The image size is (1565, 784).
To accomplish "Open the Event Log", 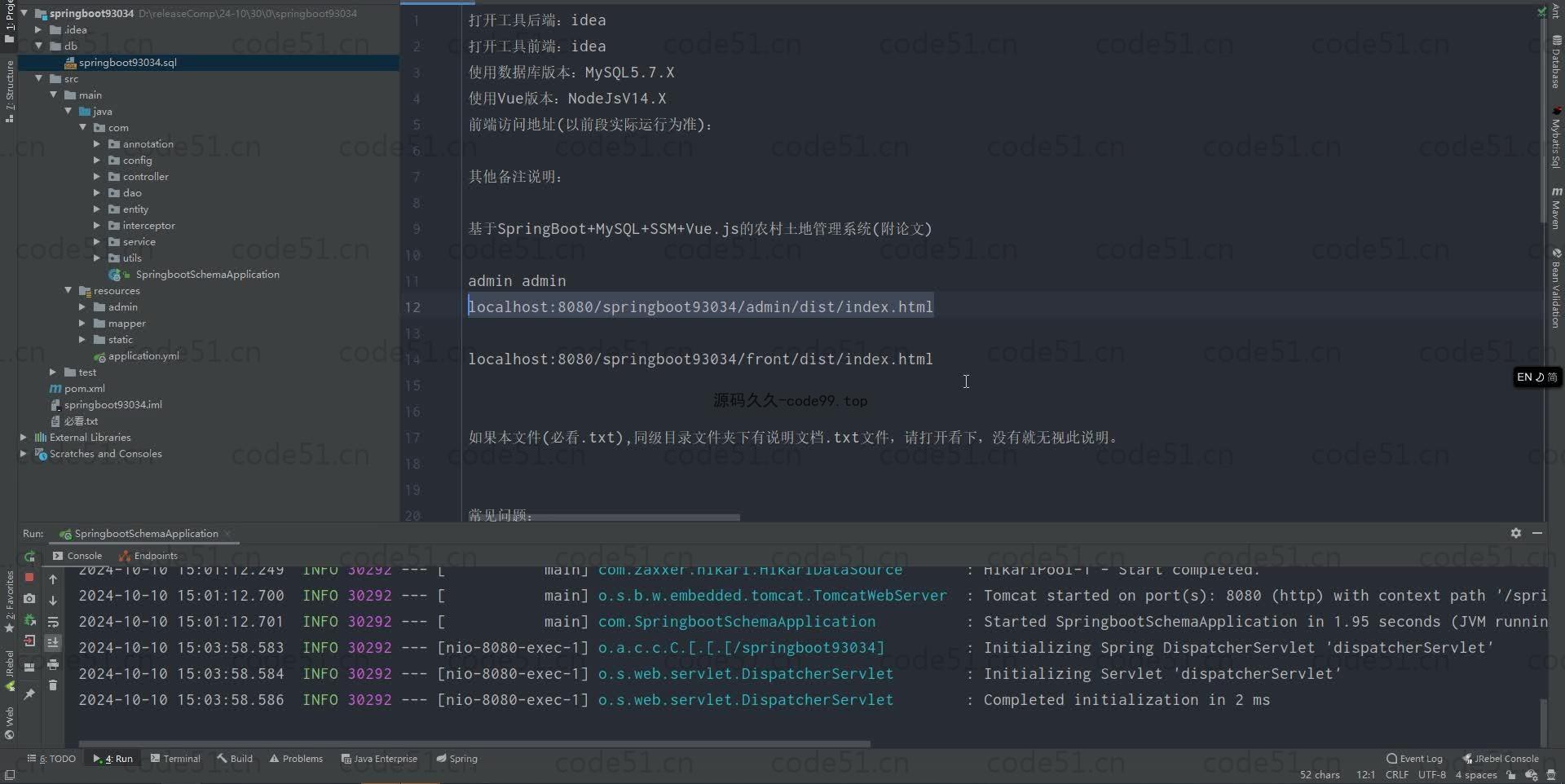I will click(1414, 759).
